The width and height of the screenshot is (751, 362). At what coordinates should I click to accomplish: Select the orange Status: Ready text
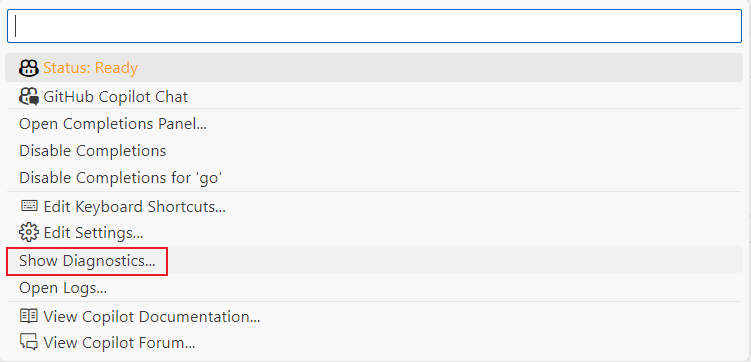point(91,68)
